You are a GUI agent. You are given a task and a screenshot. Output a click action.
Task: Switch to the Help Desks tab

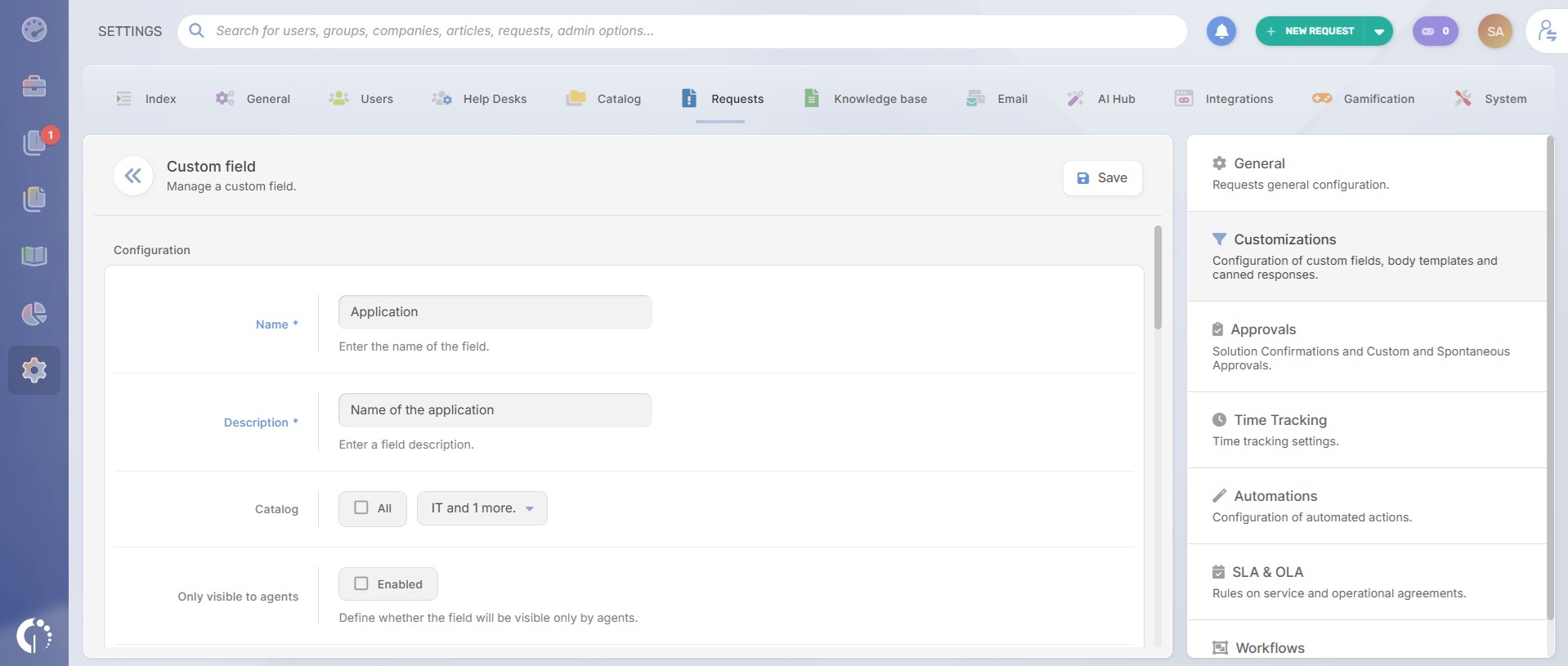pyautogui.click(x=479, y=99)
